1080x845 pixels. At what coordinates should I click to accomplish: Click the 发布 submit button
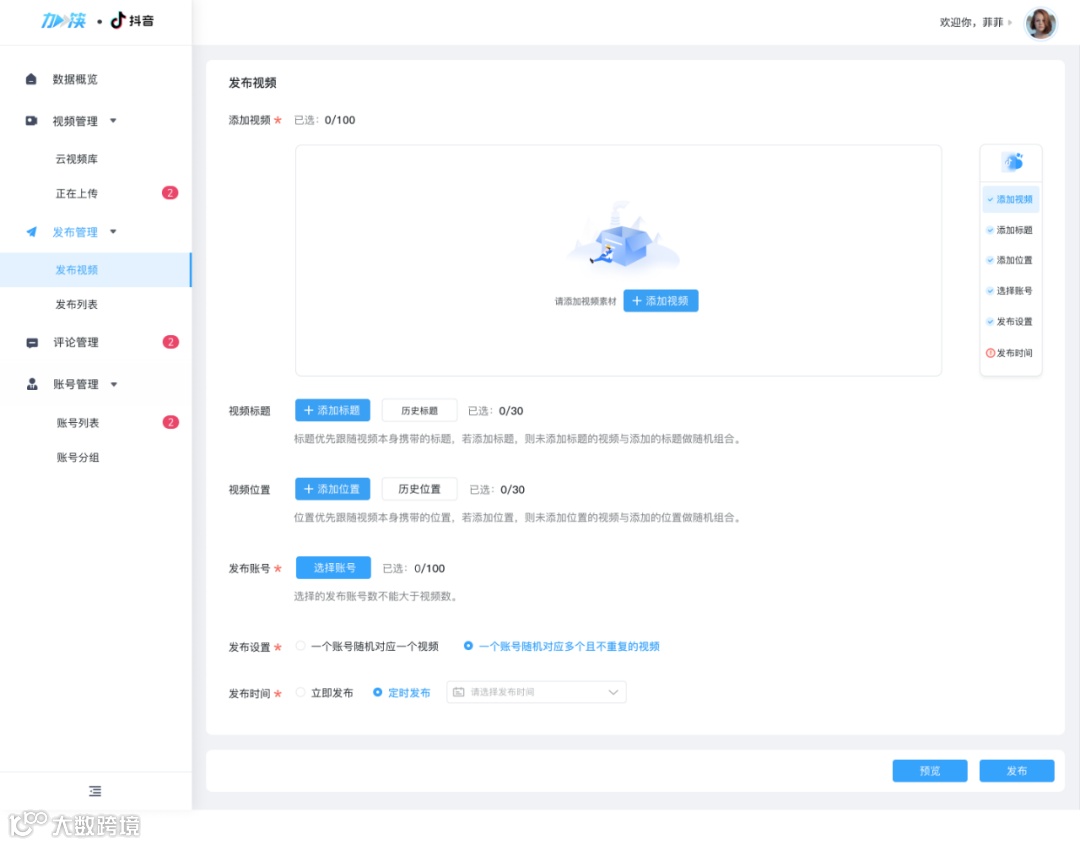point(1017,771)
